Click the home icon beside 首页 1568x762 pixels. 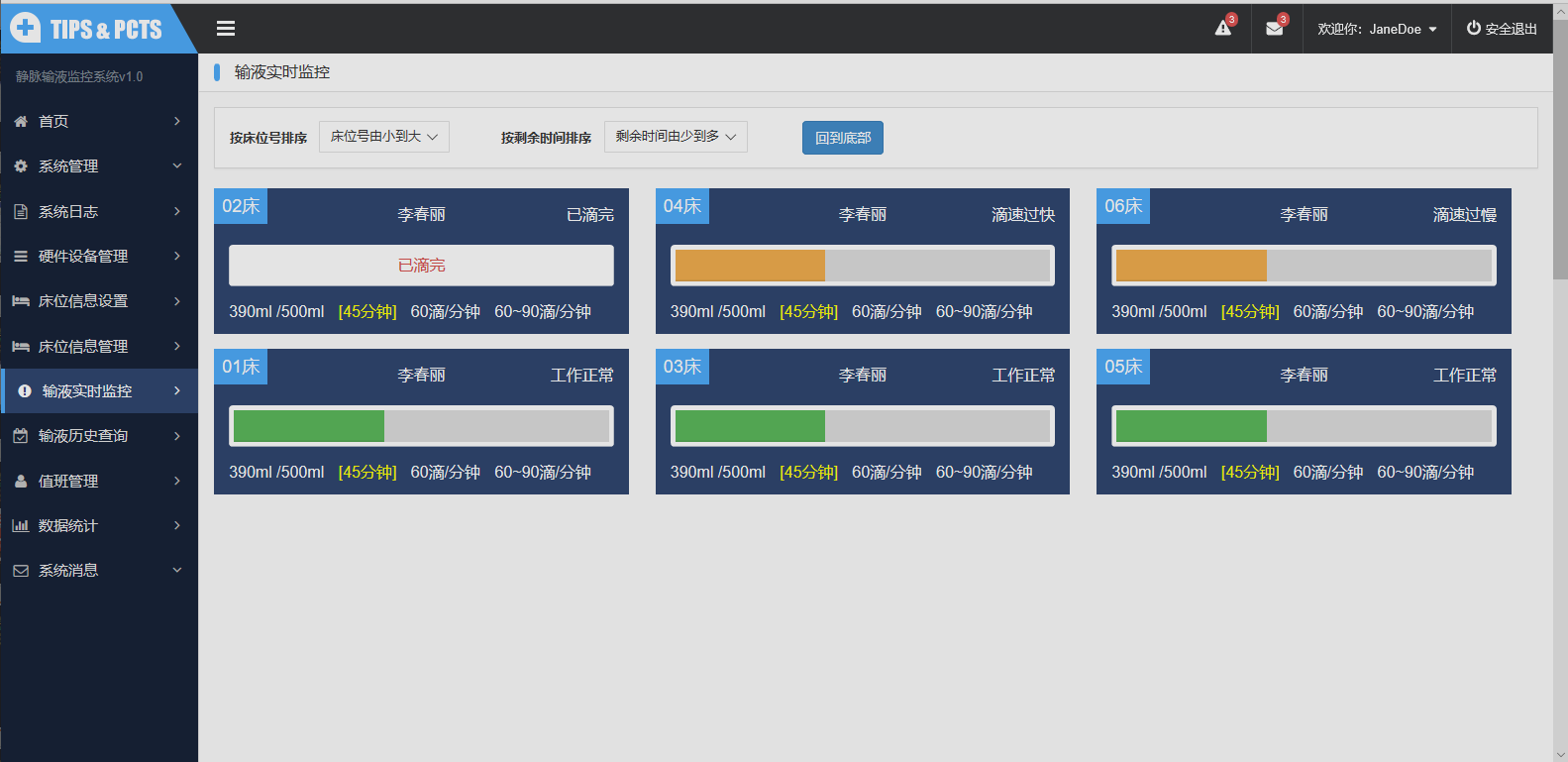point(21,121)
